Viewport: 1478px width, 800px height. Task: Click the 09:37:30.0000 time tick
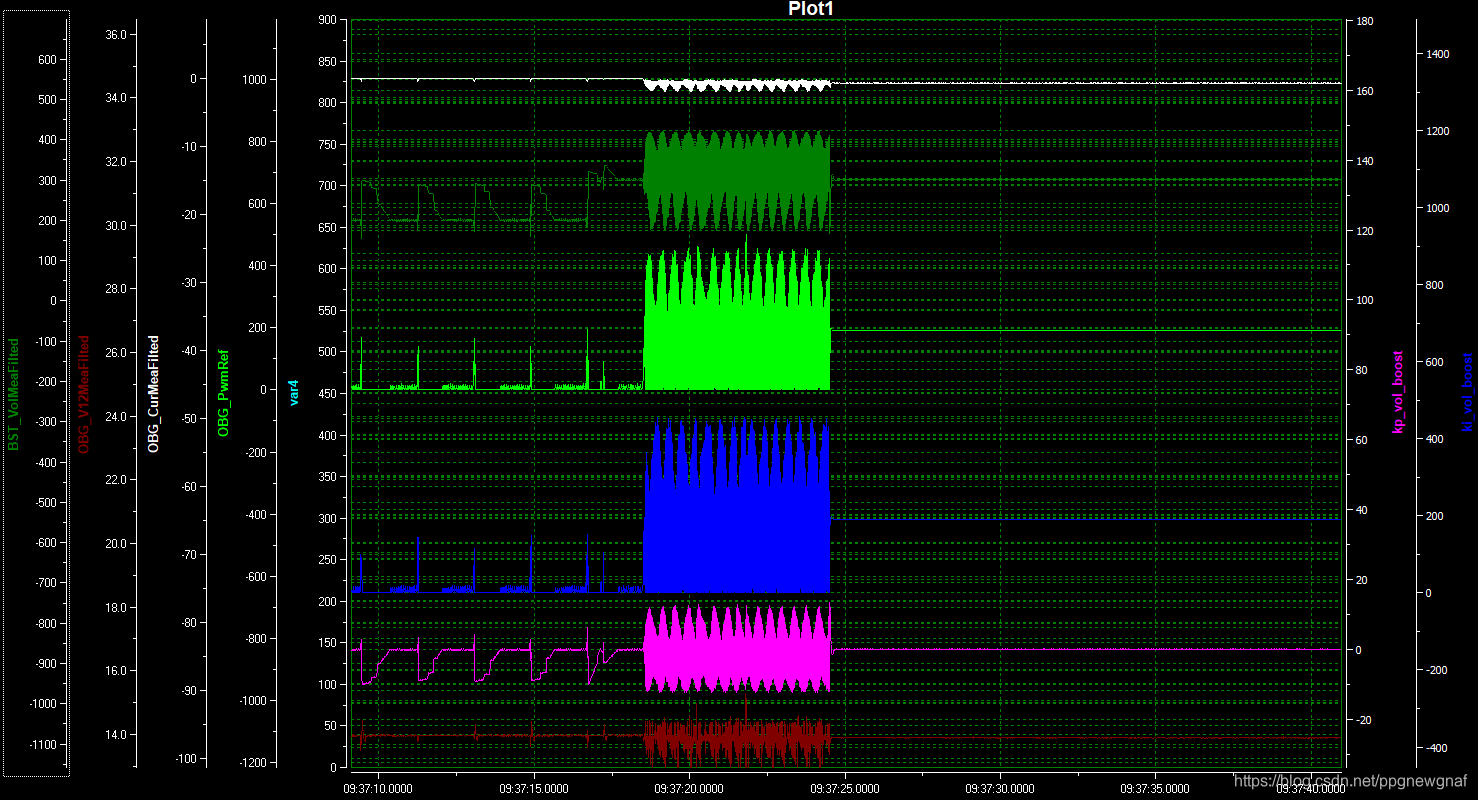click(x=1001, y=788)
